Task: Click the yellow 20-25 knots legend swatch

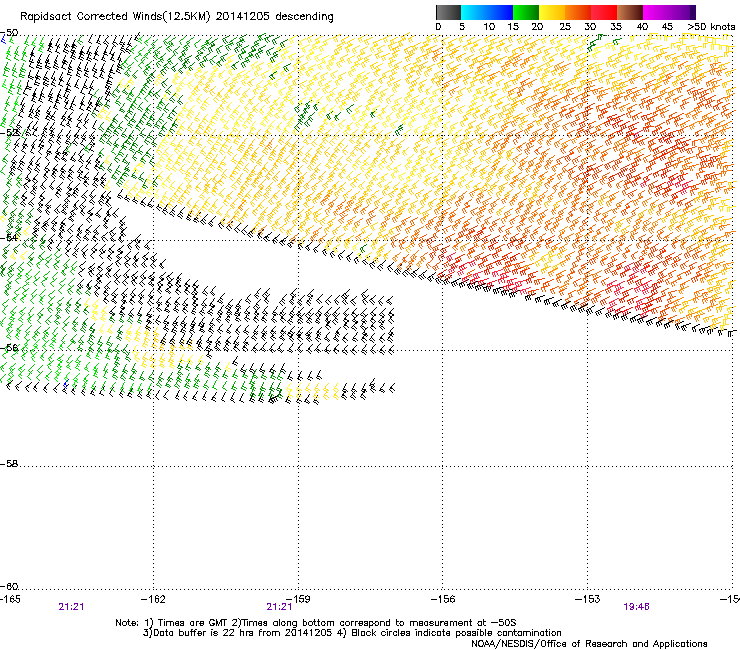Action: pyautogui.click(x=552, y=12)
